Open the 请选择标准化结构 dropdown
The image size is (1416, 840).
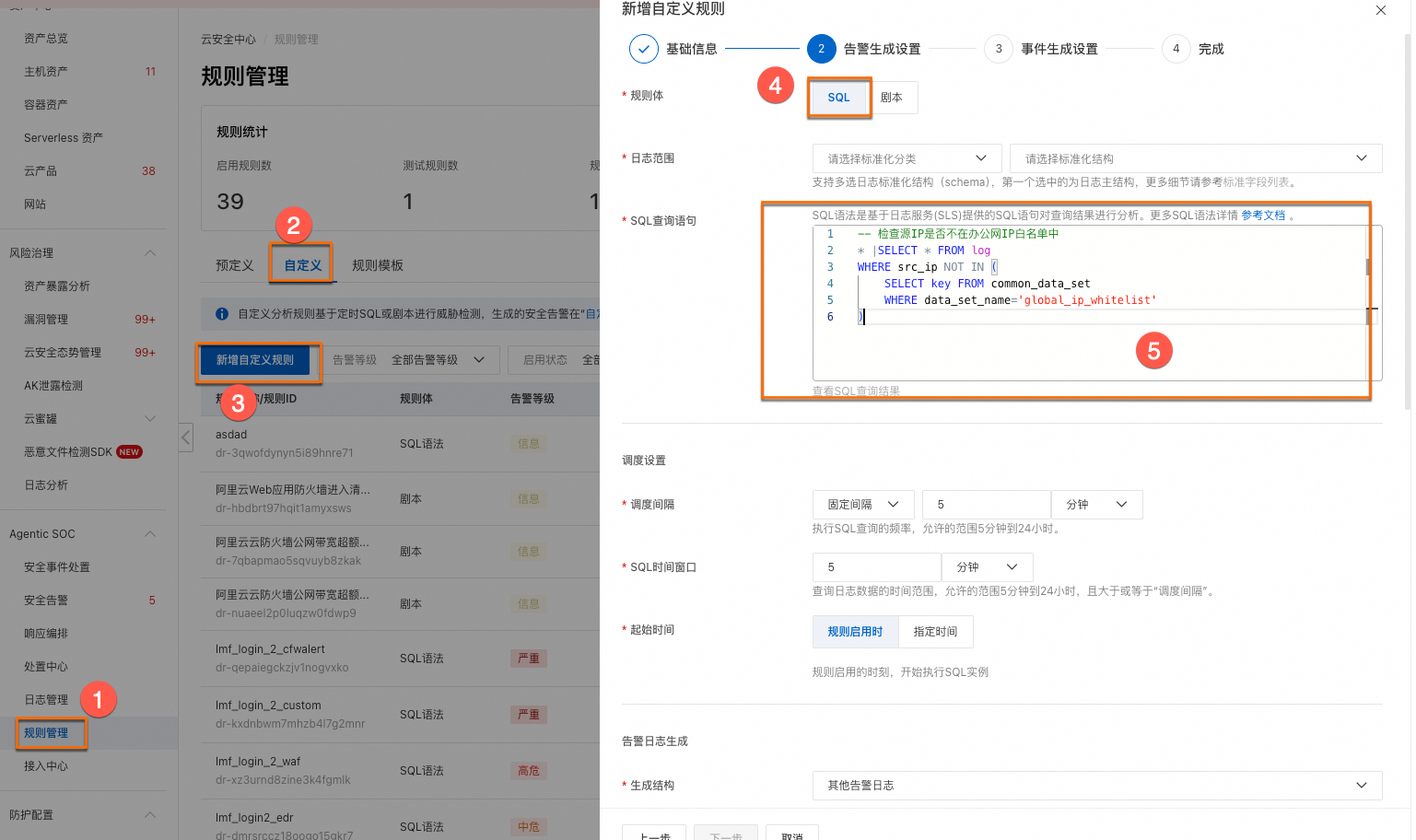click(1196, 158)
